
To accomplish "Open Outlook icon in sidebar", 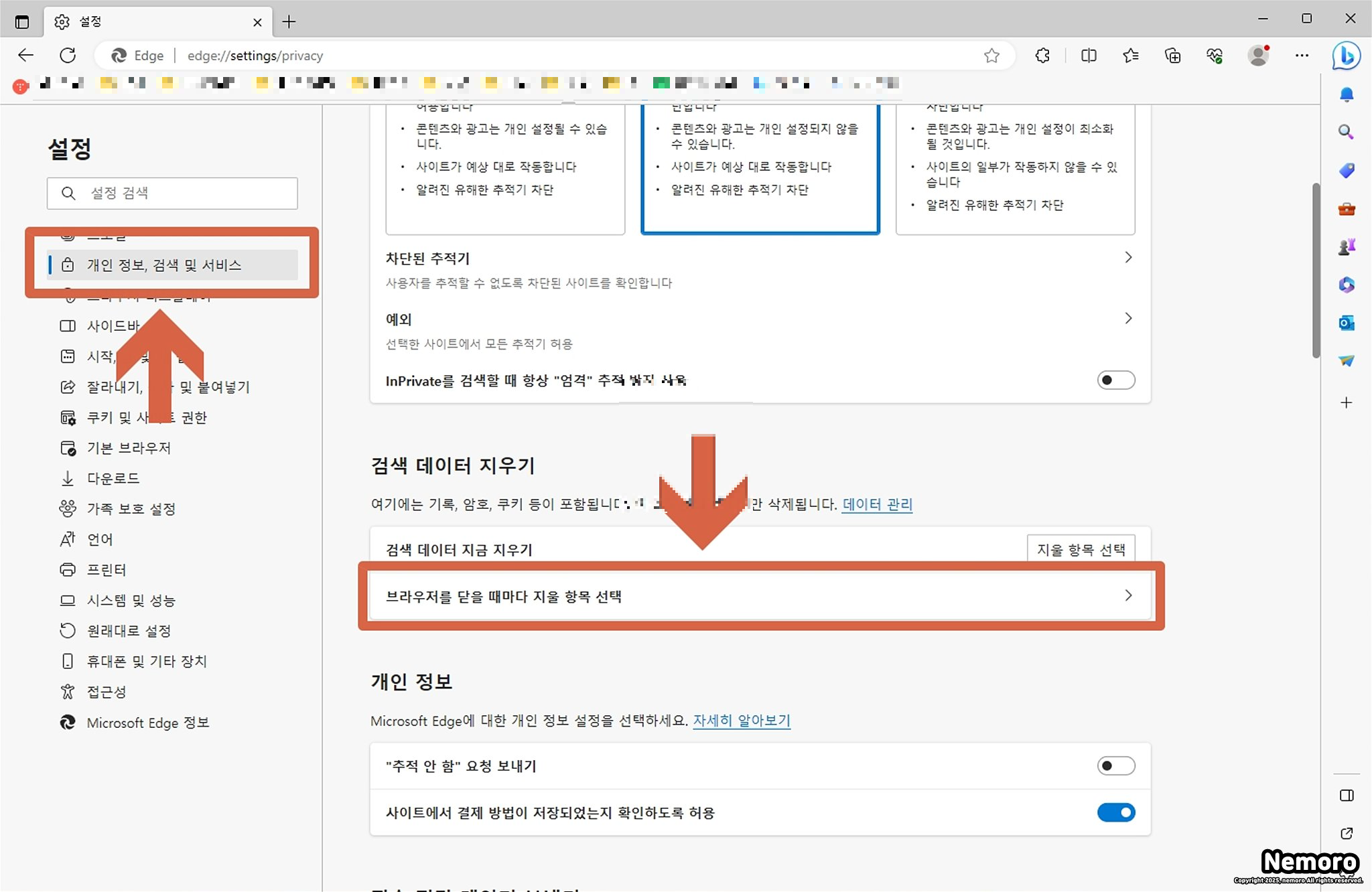I will [x=1346, y=323].
